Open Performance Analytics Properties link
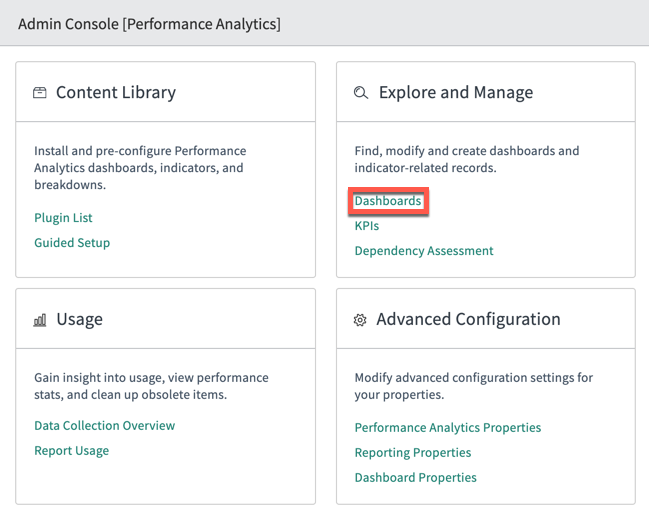 coord(448,427)
